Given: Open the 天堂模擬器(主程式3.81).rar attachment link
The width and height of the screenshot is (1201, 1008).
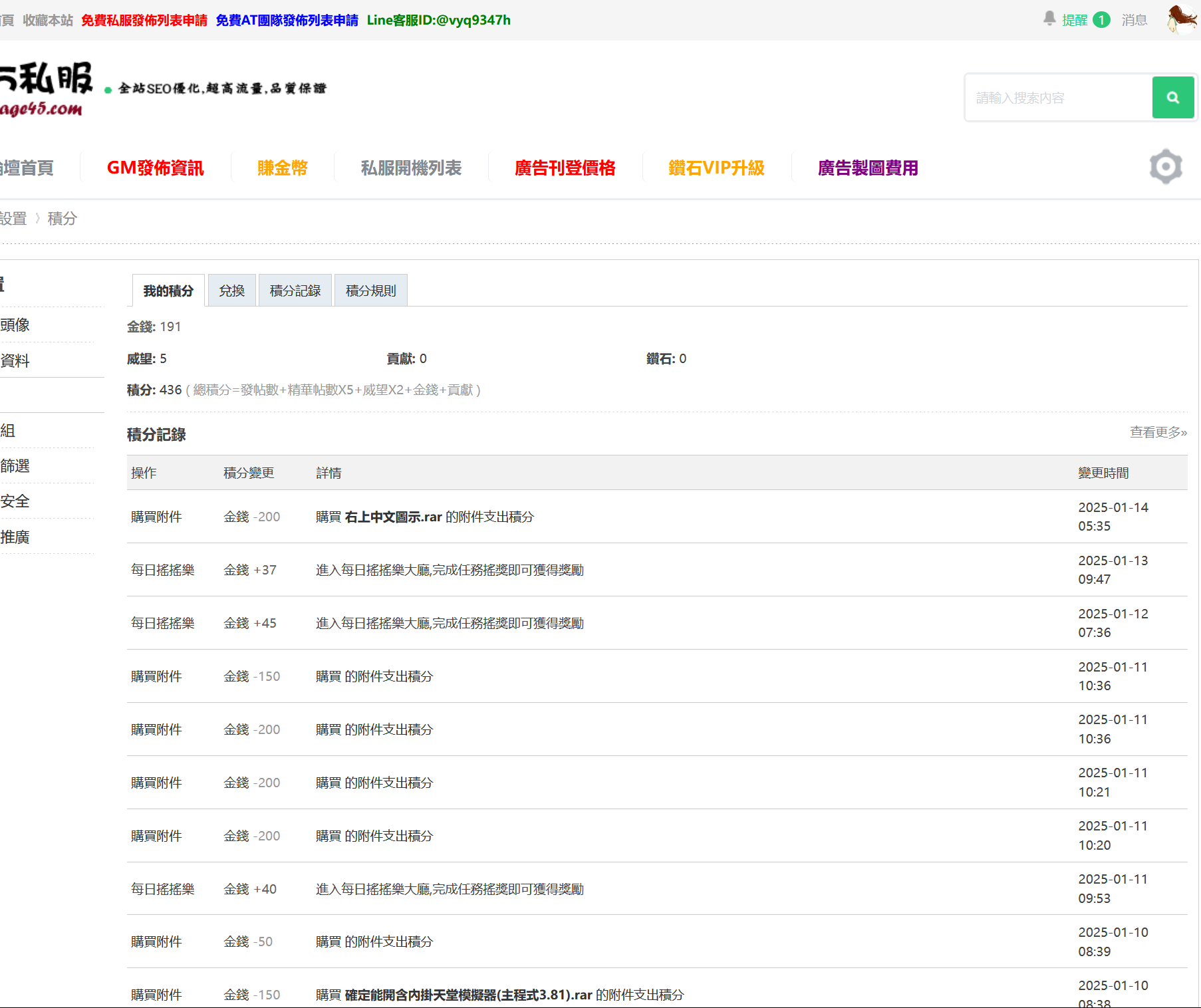Looking at the screenshot, I should (x=469, y=995).
